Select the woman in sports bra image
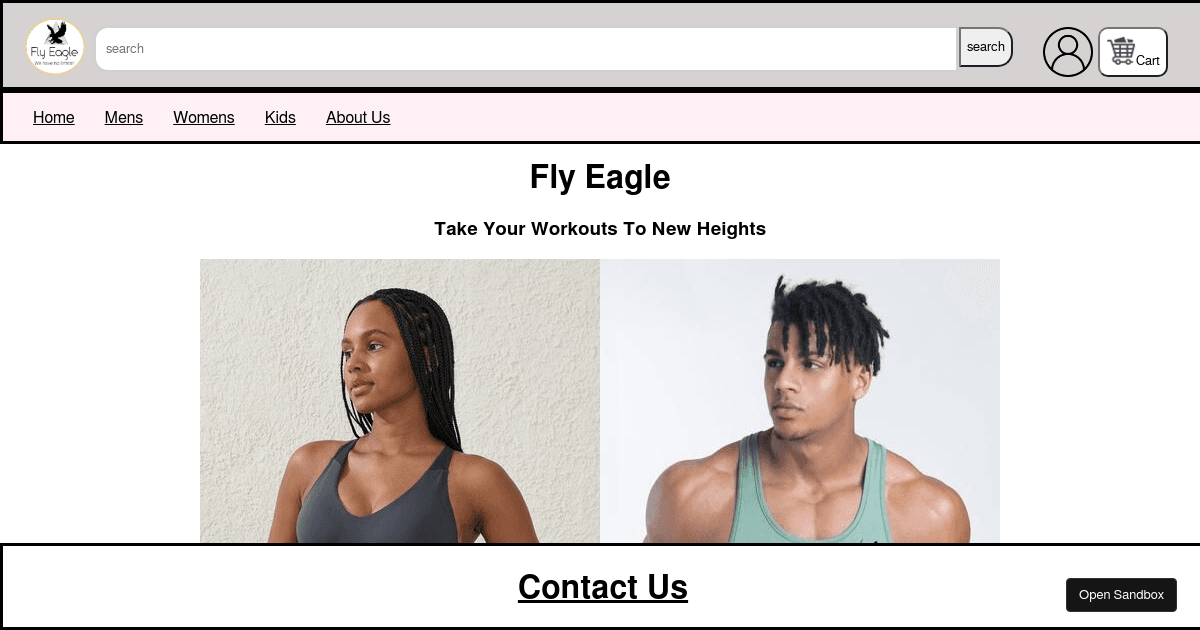 (x=400, y=401)
